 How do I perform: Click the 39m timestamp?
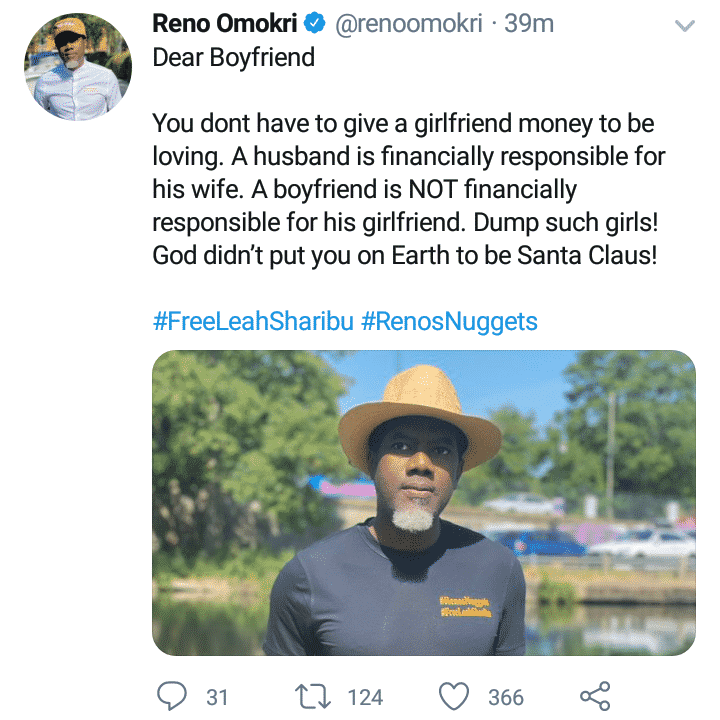click(x=530, y=23)
